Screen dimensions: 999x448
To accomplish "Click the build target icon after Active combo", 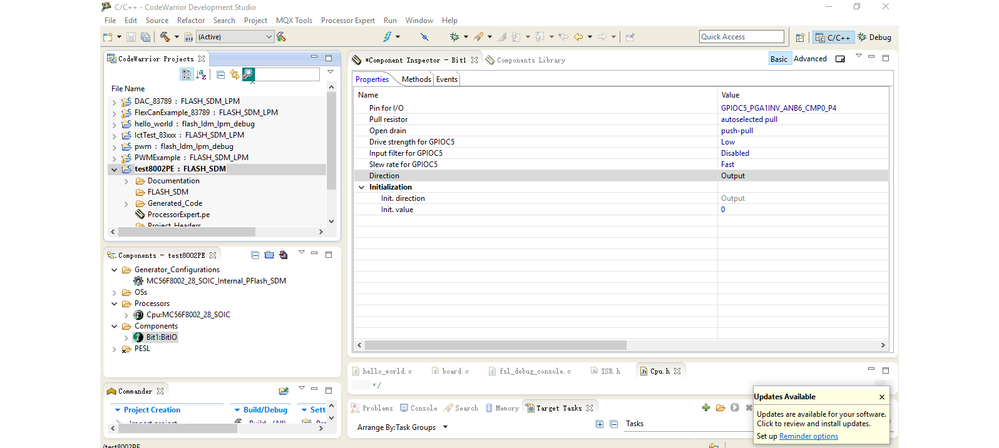I will [281, 37].
